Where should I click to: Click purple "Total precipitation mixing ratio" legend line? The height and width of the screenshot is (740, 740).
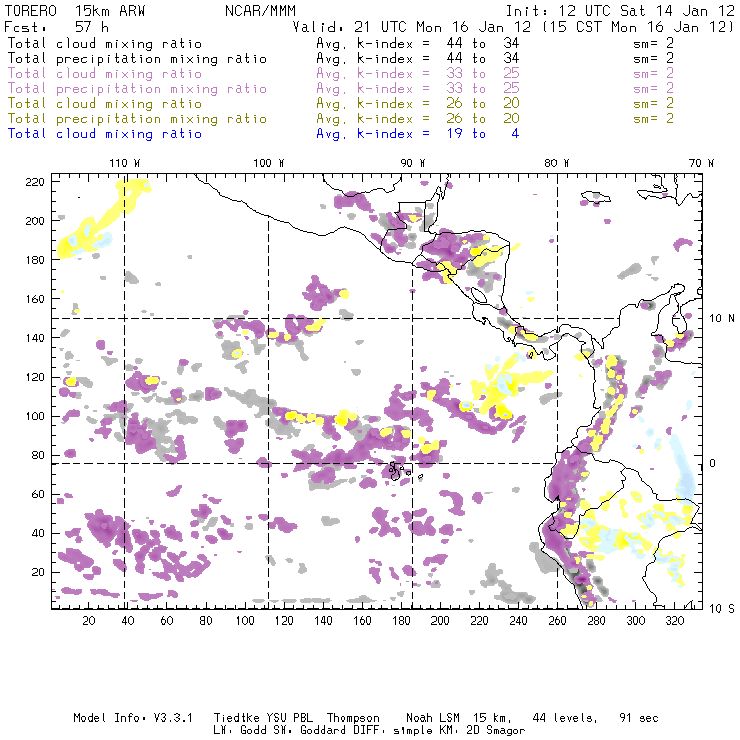coord(137,89)
